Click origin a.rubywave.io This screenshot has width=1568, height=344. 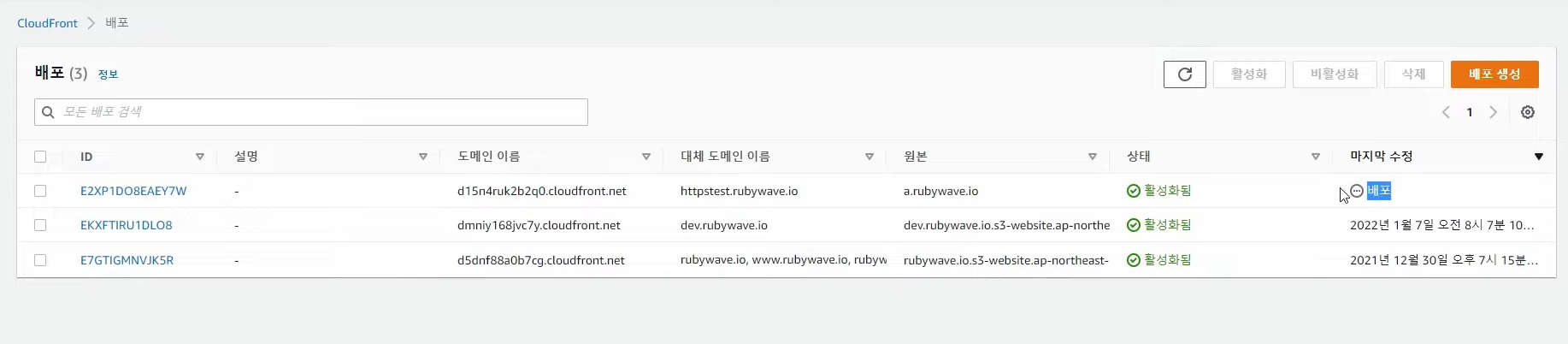pyautogui.click(x=940, y=191)
